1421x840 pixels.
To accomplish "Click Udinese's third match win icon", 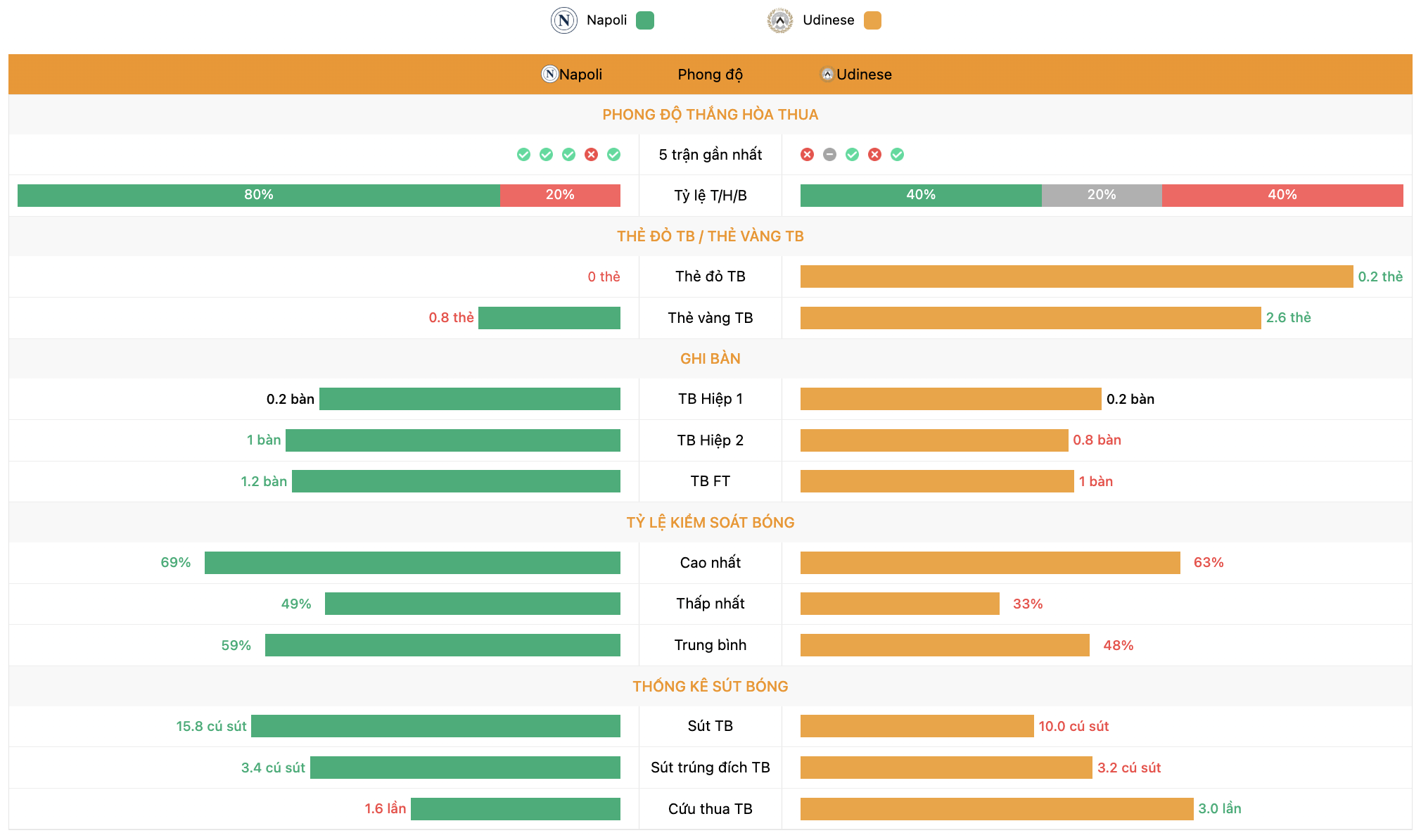I will (852, 155).
